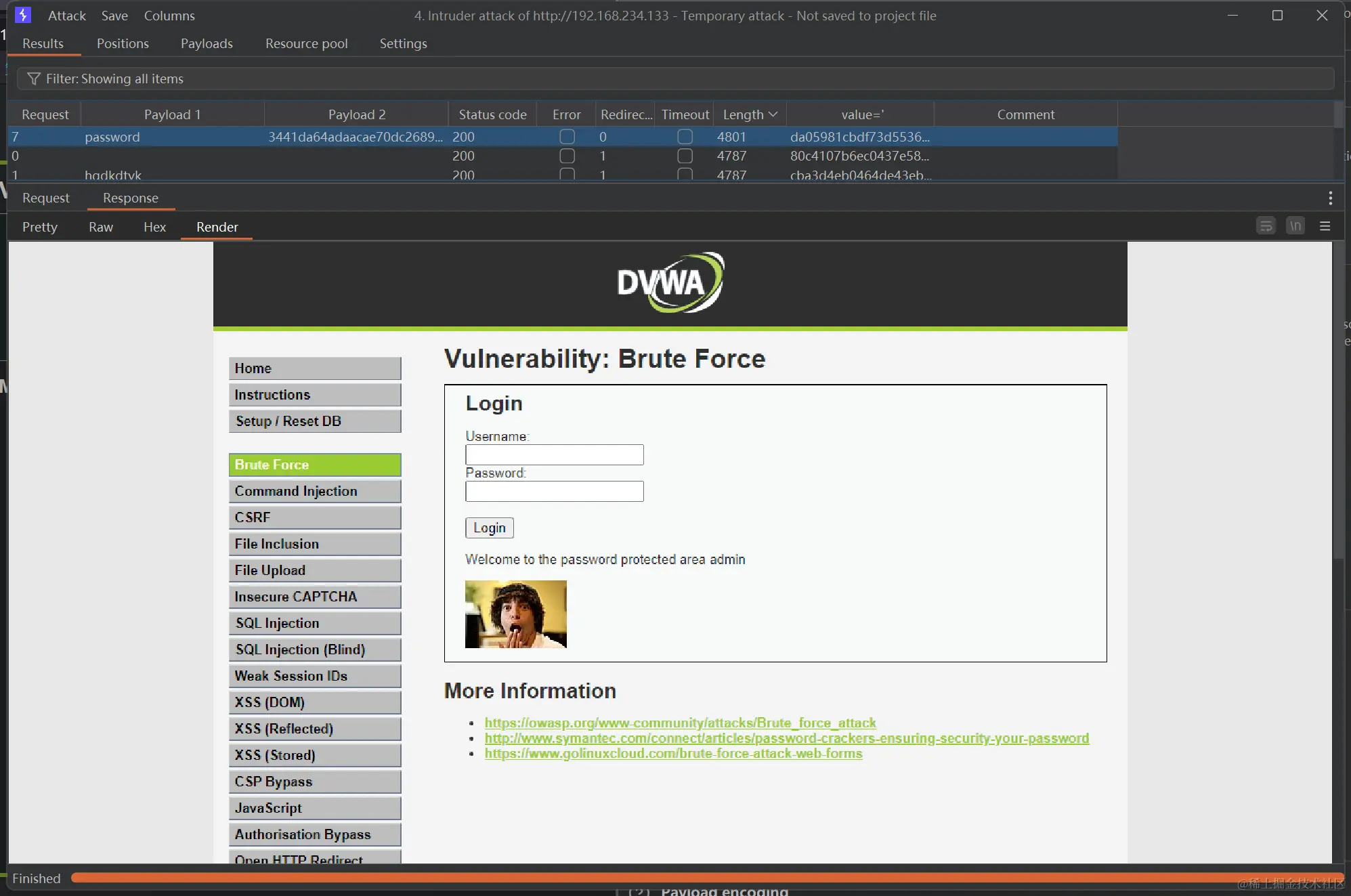Open the File Inclusion page
This screenshot has width=1351, height=896.
pos(315,544)
